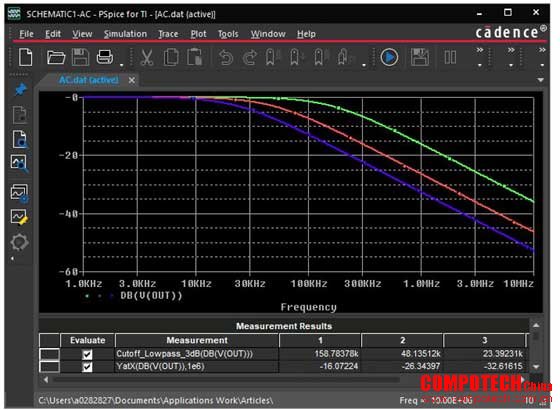Click the New file icon
This screenshot has width=560, height=410.
tap(25, 57)
